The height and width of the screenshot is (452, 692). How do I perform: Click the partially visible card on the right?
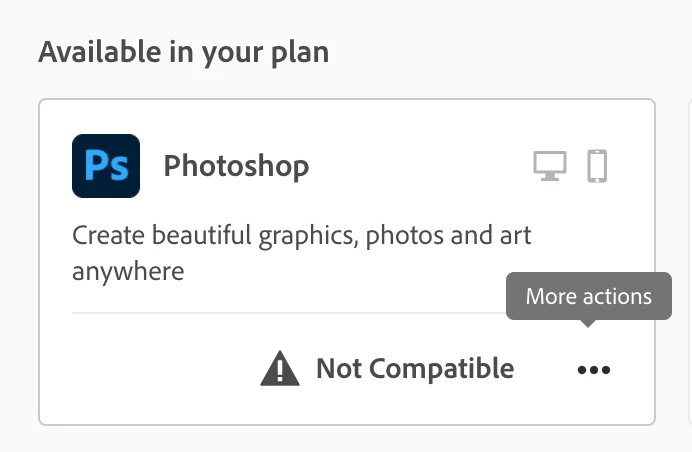(x=689, y=262)
